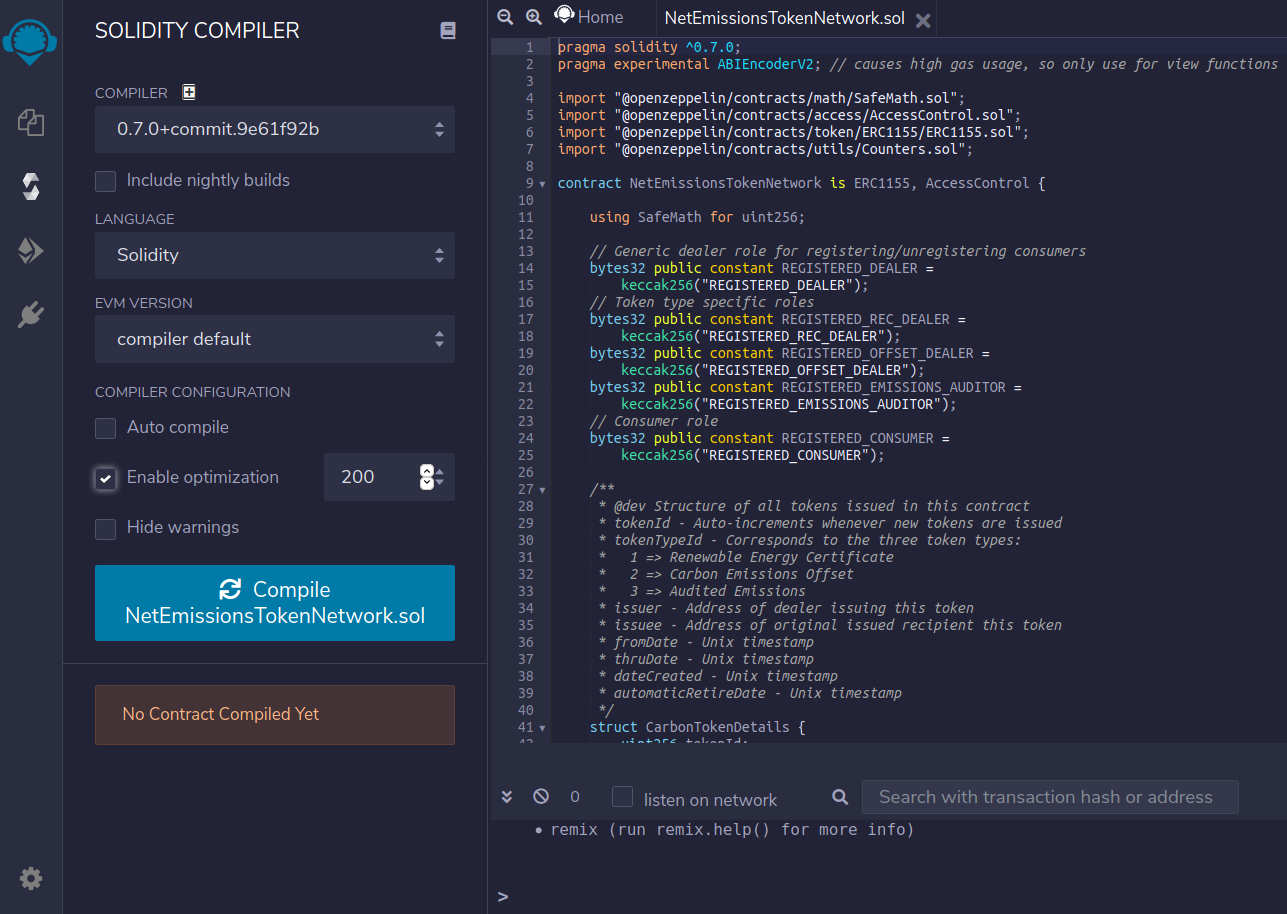
Task: Check the Hide warnings checkbox
Action: 105,528
